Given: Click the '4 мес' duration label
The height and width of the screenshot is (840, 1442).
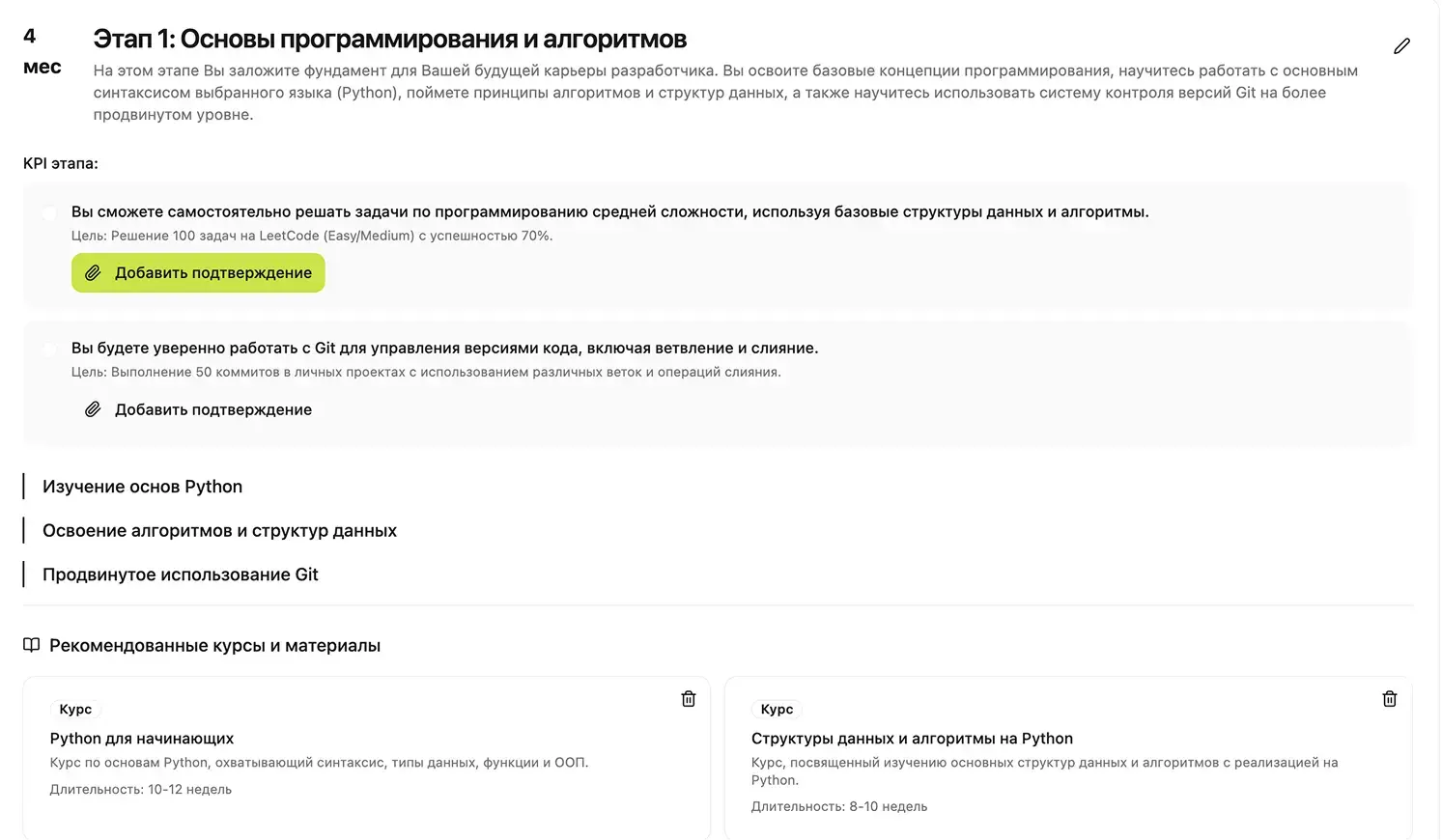Looking at the screenshot, I should (x=42, y=51).
